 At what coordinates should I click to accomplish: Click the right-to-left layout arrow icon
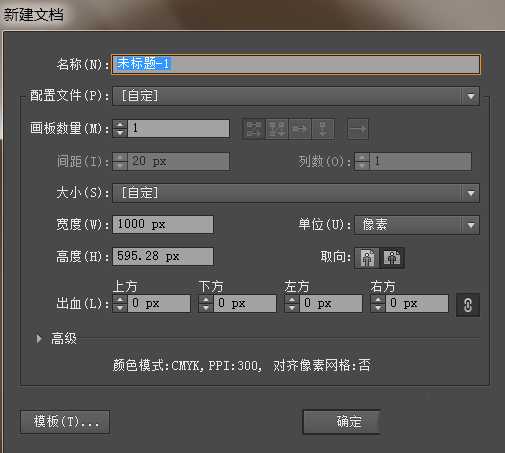[358, 129]
